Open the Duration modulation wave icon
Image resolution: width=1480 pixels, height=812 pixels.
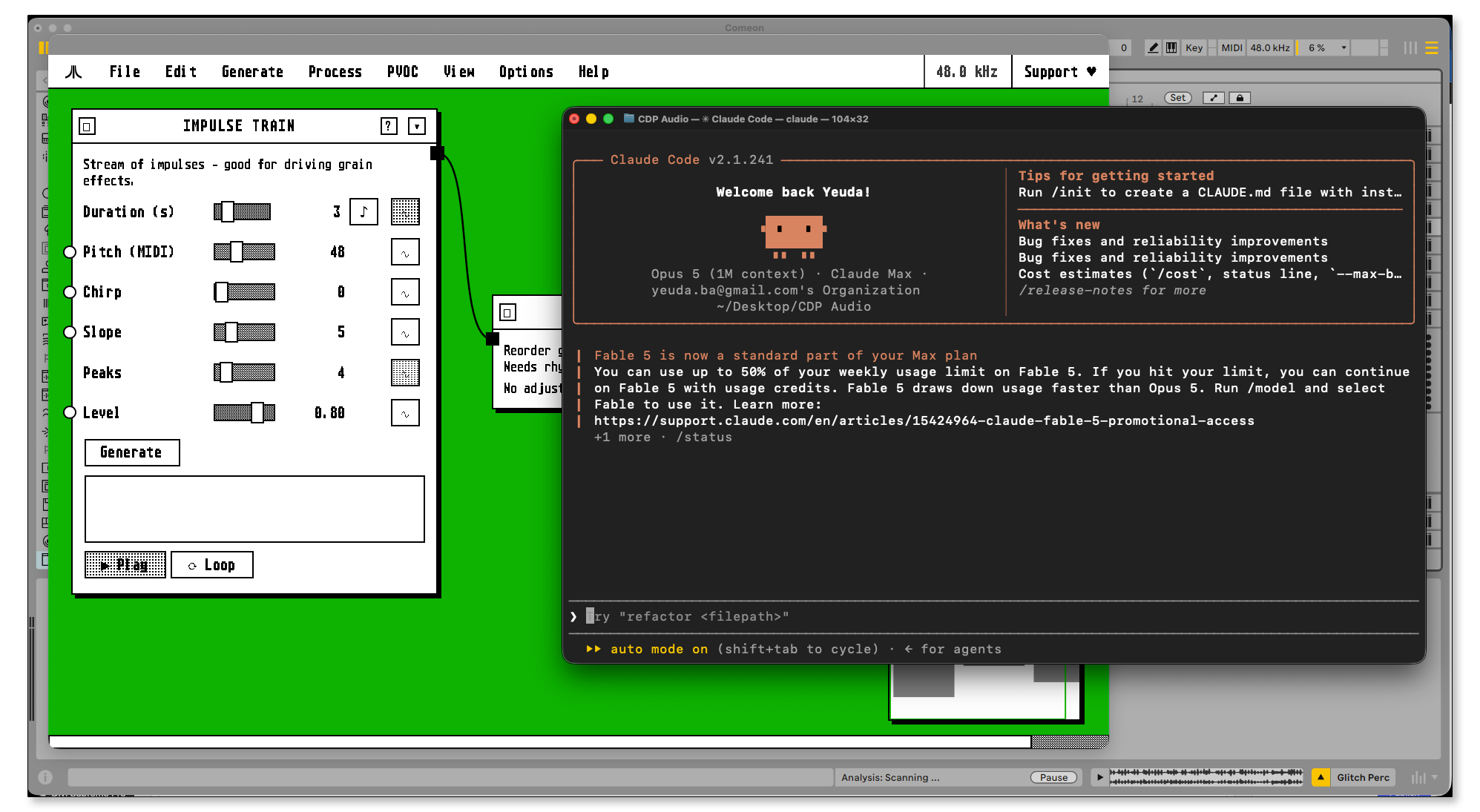[x=405, y=212]
